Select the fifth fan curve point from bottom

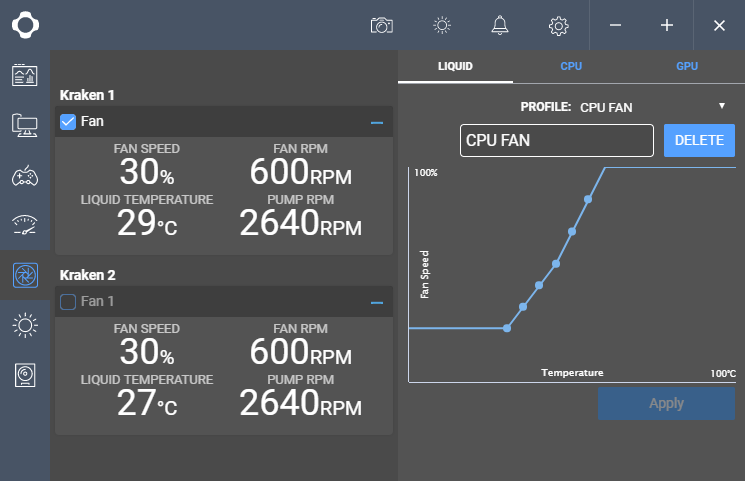pos(572,231)
